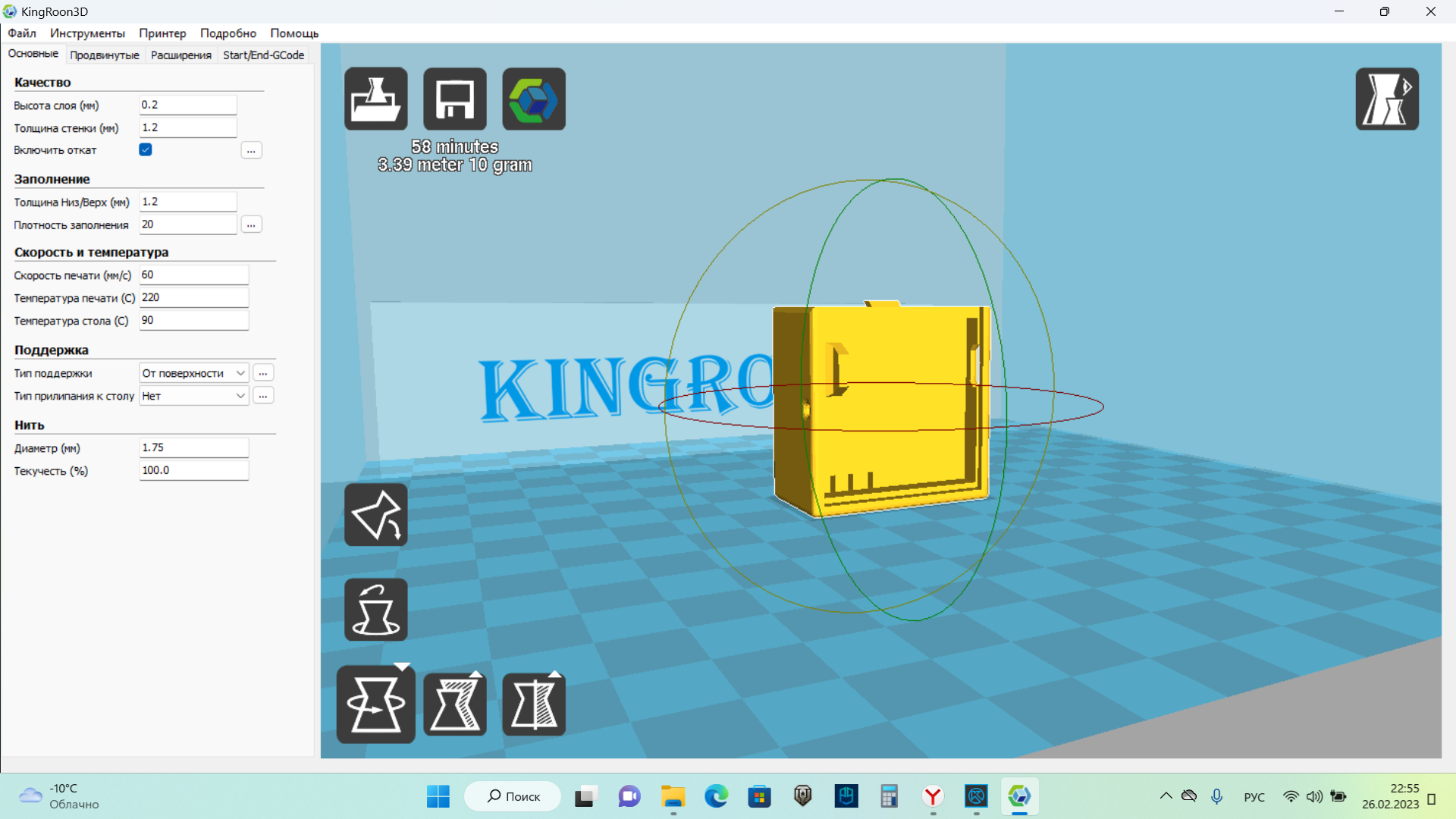The height and width of the screenshot is (819, 1456).
Task: Open retraction settings ellipsis button
Action: [251, 150]
